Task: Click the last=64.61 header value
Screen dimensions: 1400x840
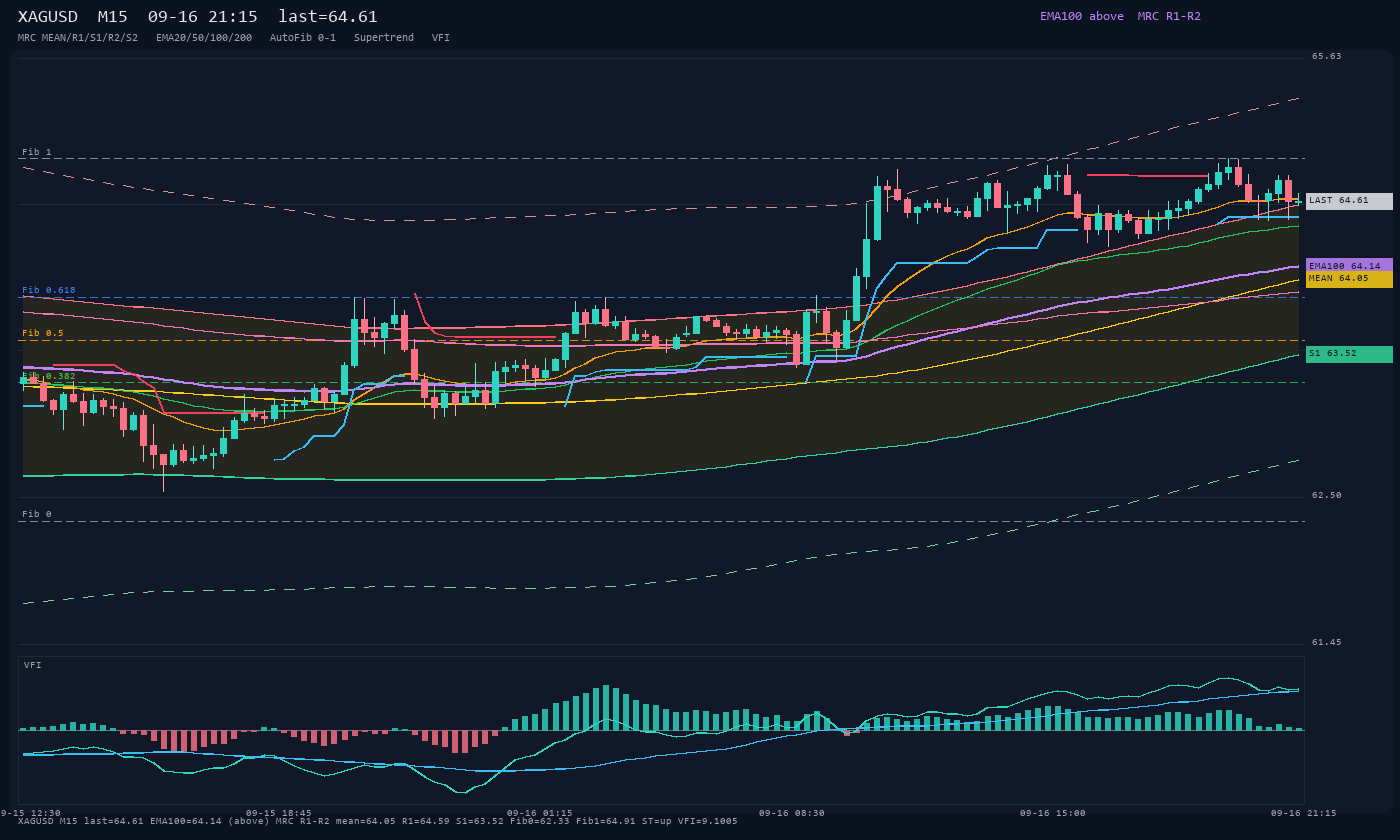Action: (x=328, y=17)
